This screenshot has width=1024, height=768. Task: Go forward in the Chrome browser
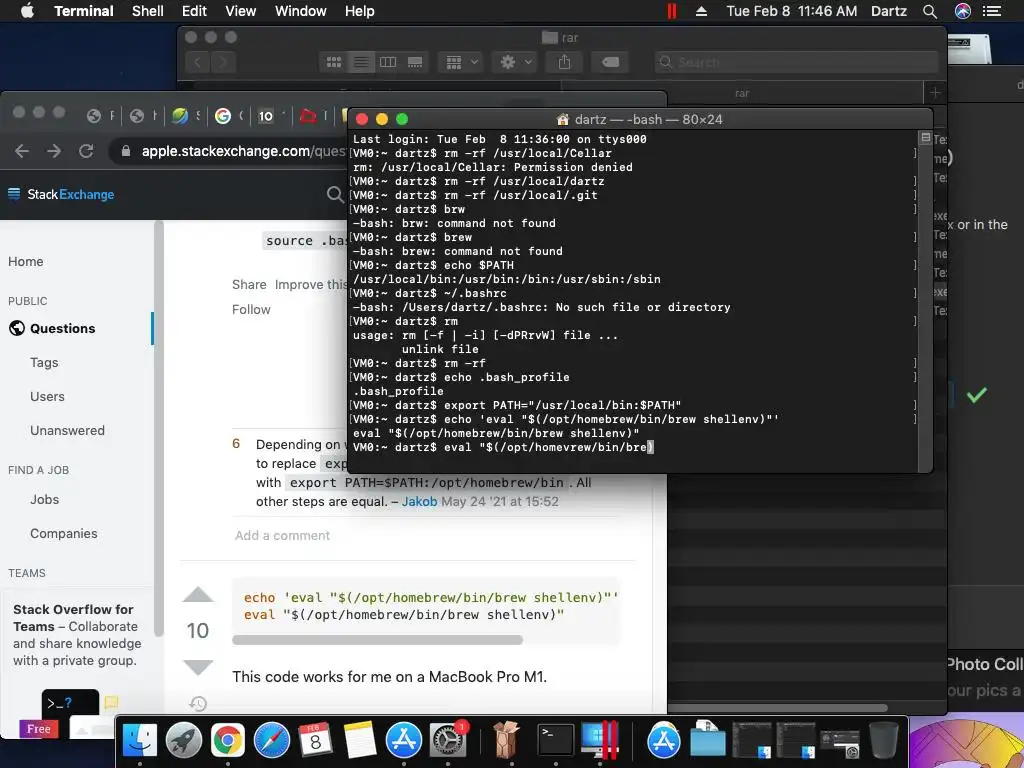54,152
